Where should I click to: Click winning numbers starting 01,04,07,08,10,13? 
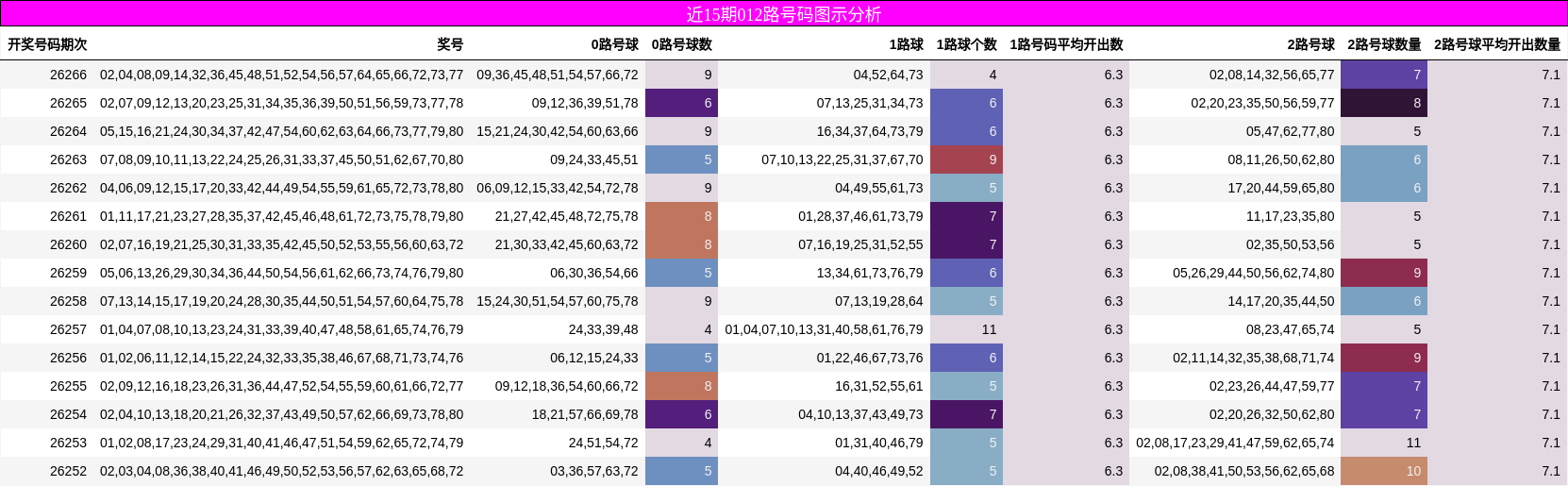coord(281,329)
